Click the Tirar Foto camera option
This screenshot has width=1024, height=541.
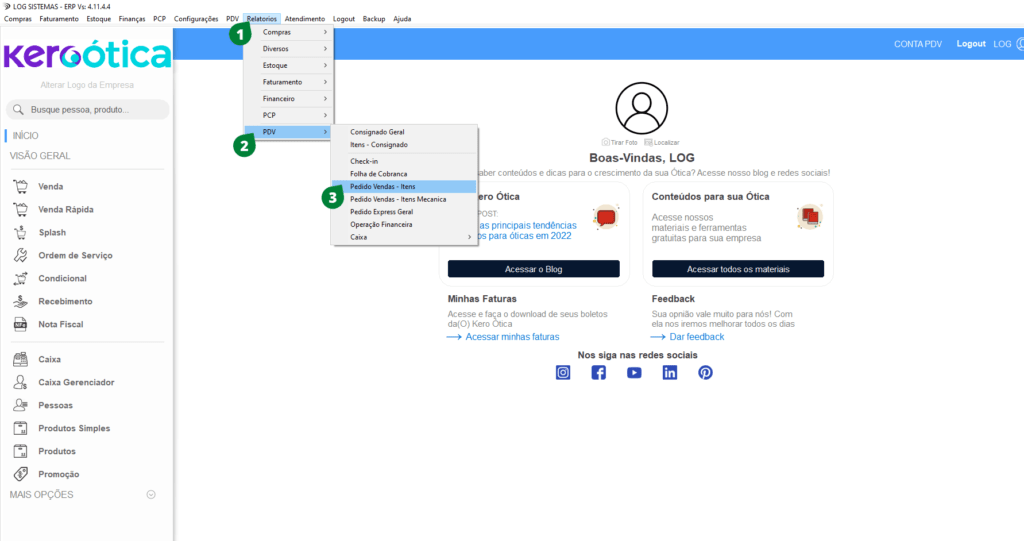[619, 142]
